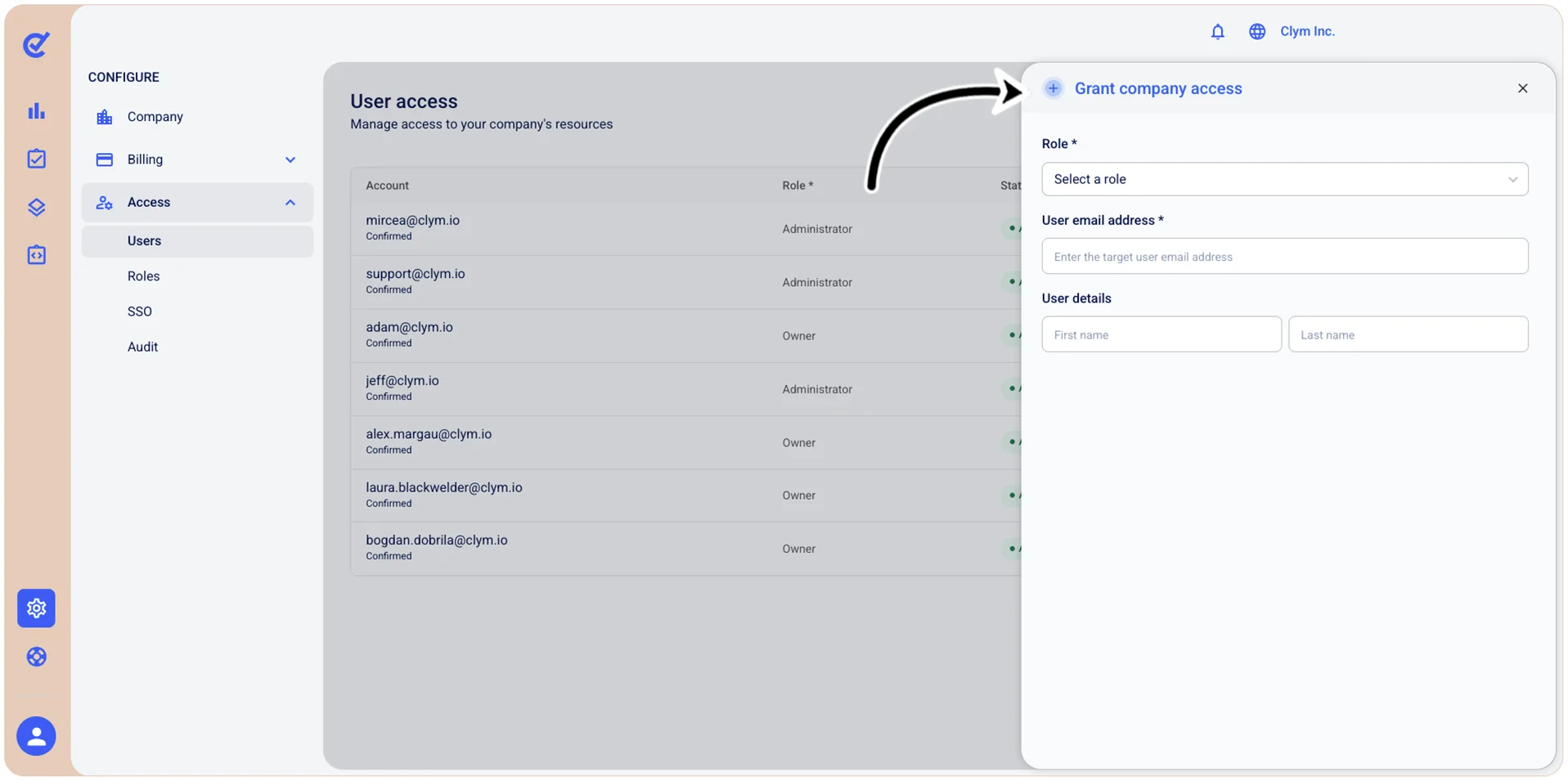Collapse the Access menu chevron
This screenshot has width=1568, height=781.
(290, 202)
